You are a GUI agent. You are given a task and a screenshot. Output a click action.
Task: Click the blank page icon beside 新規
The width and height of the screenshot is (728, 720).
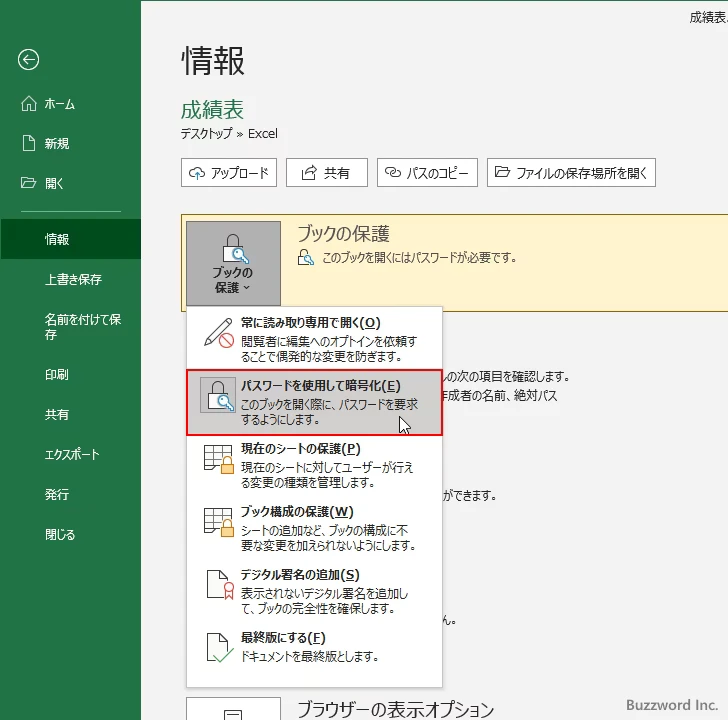[x=29, y=143]
